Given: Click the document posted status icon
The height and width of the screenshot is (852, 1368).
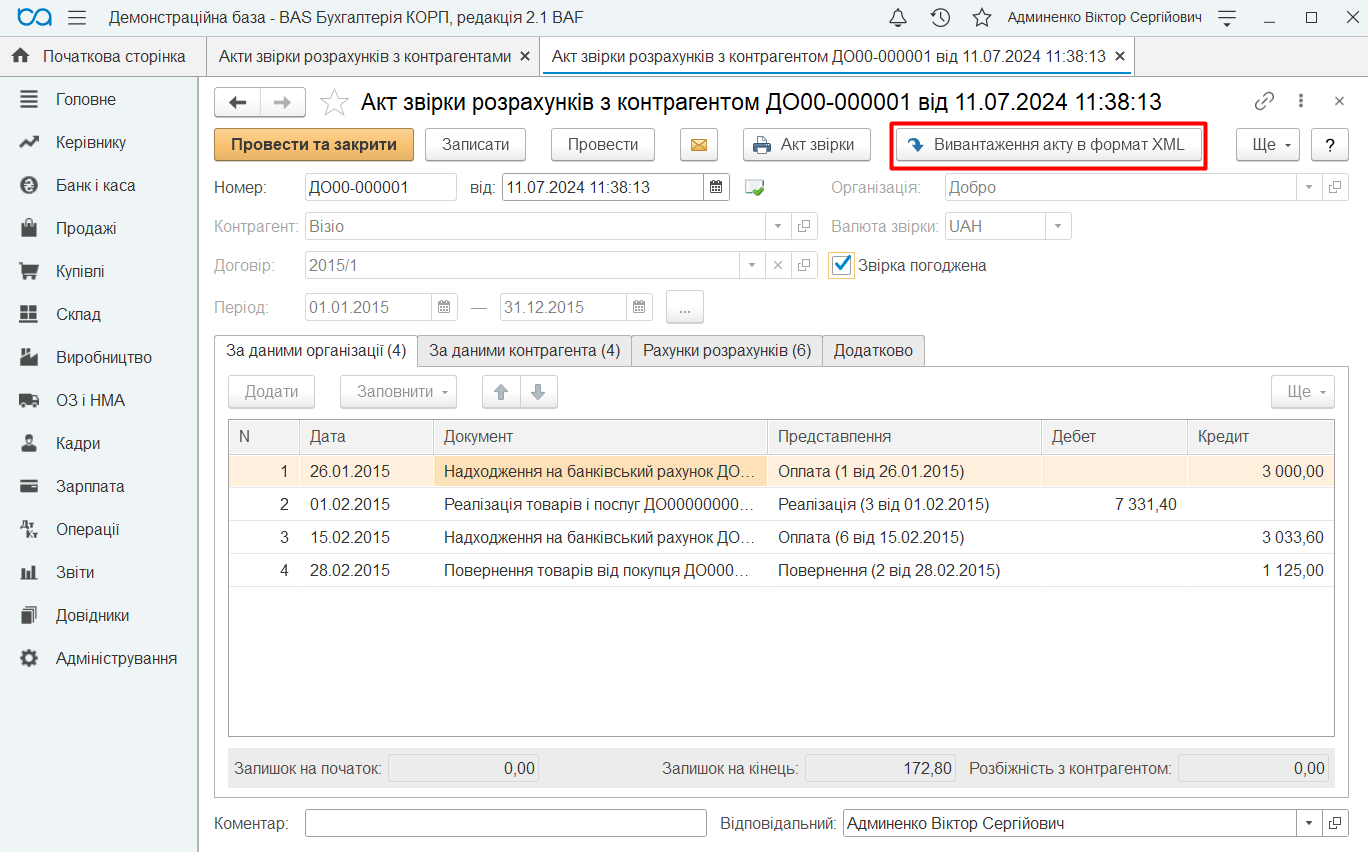Looking at the screenshot, I should click(755, 187).
